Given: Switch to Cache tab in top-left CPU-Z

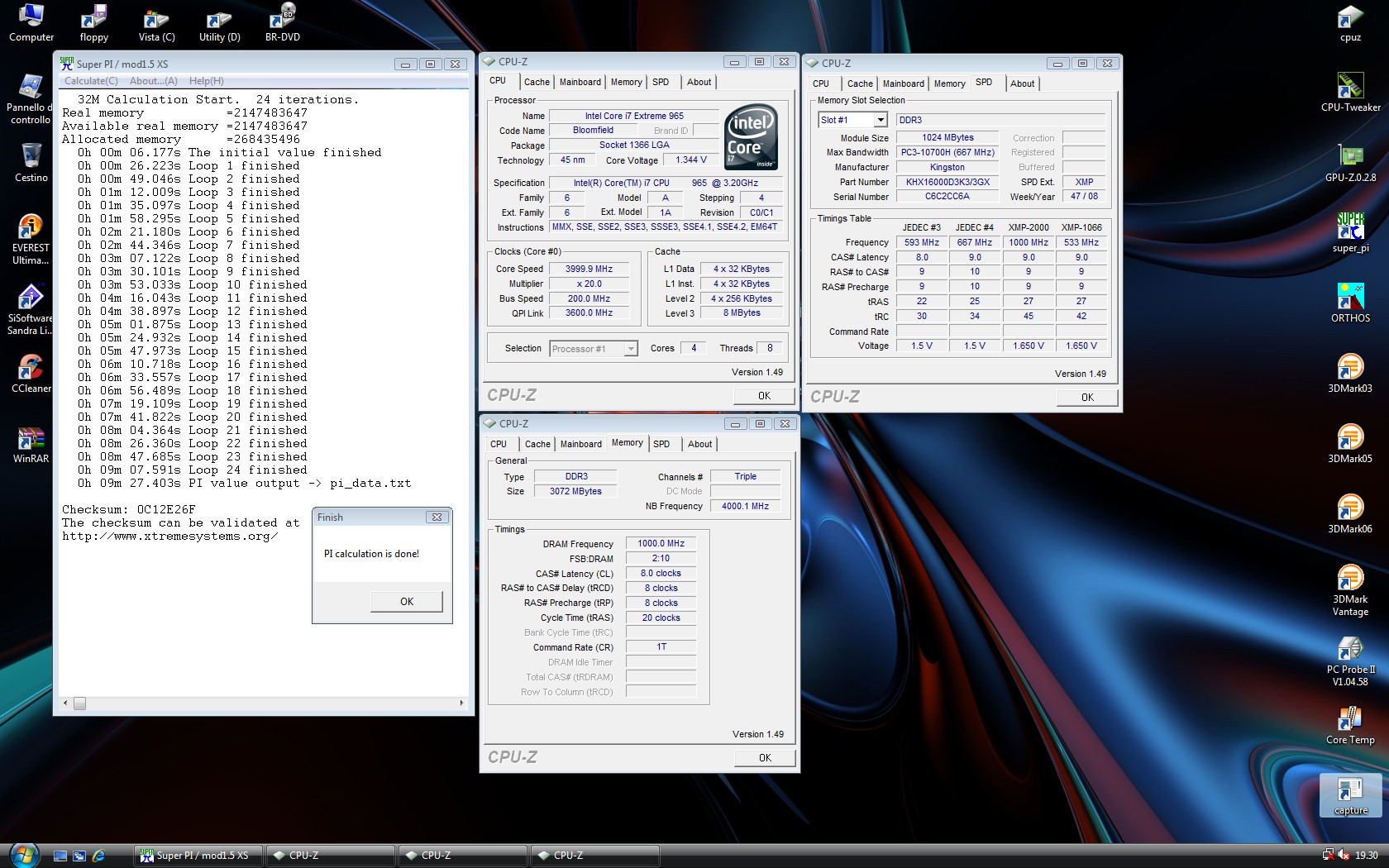Looking at the screenshot, I should (x=537, y=82).
